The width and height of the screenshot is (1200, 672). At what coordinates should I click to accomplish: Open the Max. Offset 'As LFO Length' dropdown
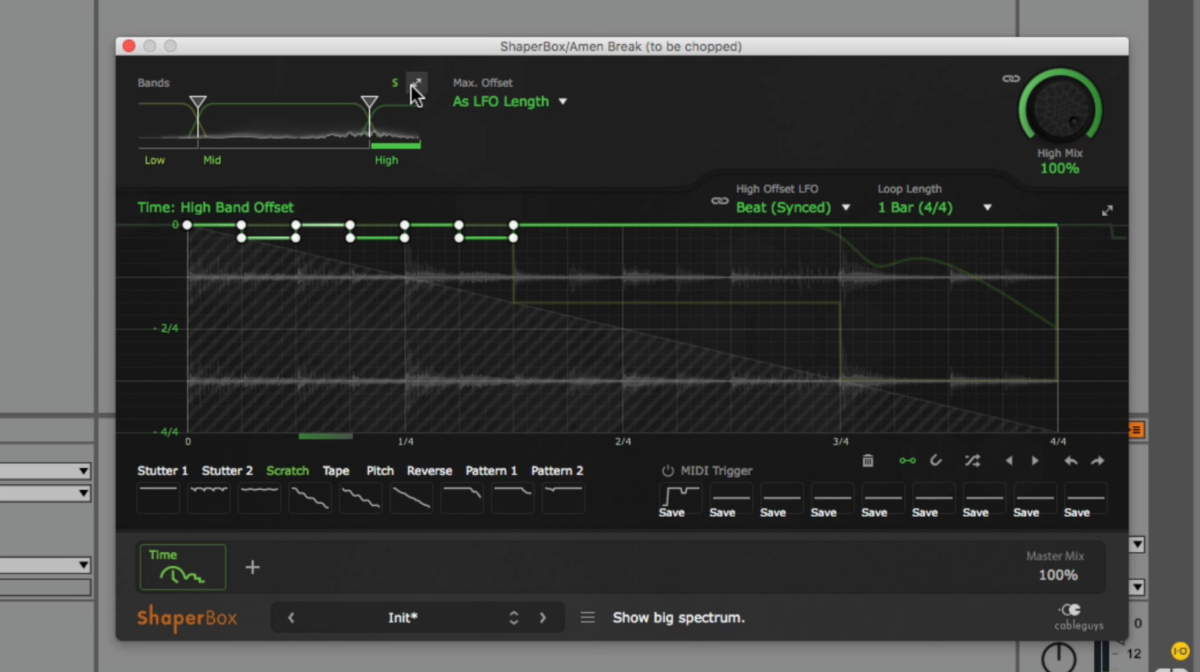(510, 101)
